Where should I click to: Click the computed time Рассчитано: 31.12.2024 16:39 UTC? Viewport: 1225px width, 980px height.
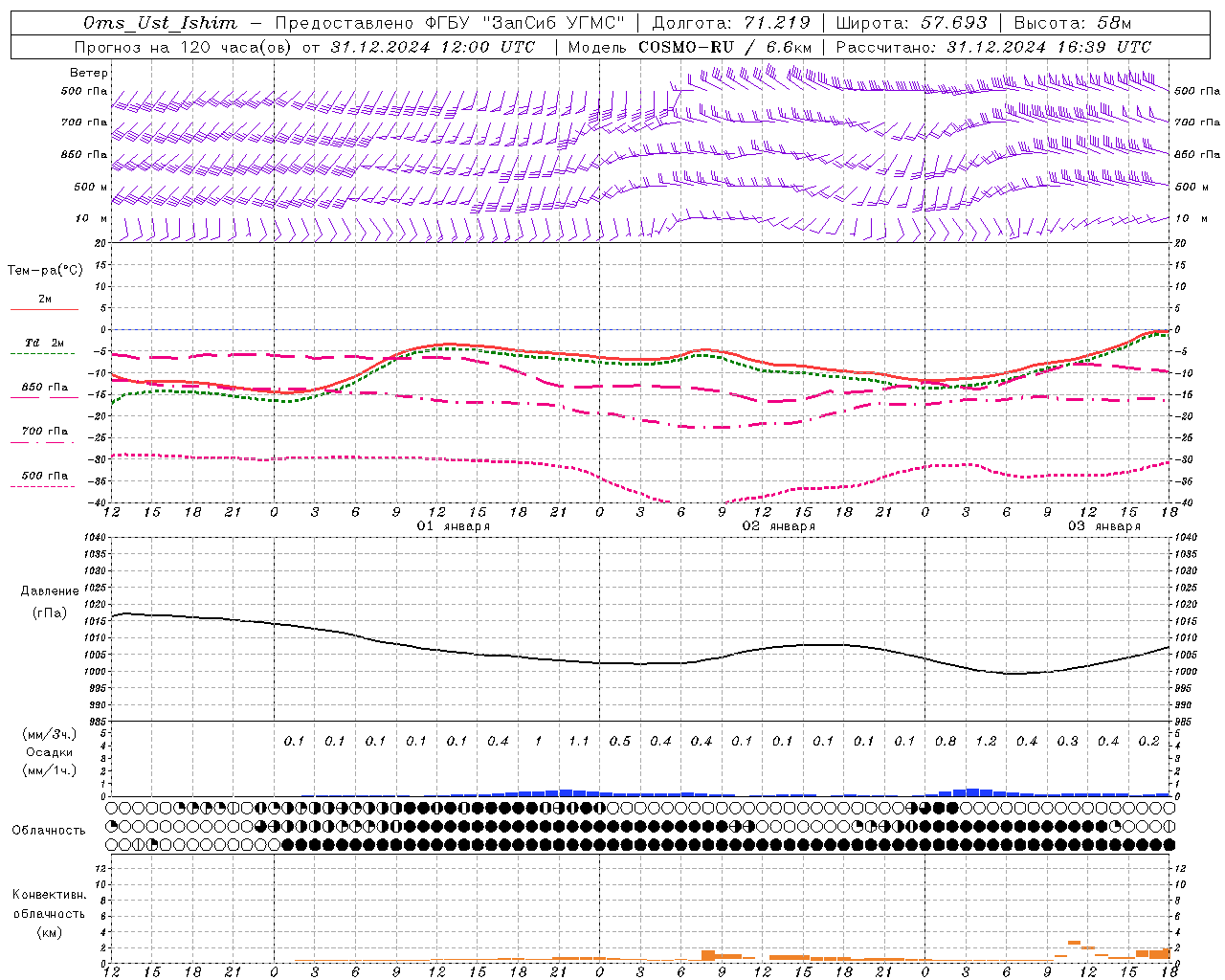pyautogui.click(x=993, y=47)
